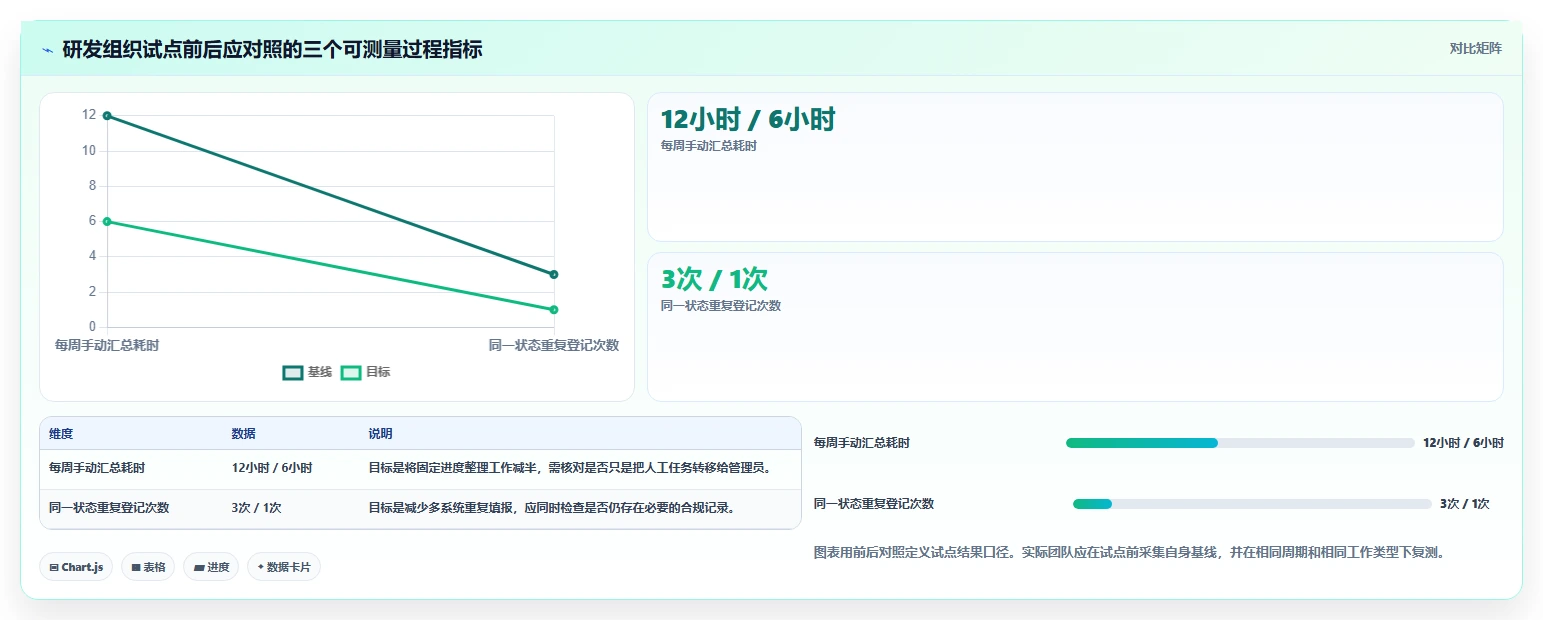Click the 每周手动汇总耗时 caption in first data card

tap(709, 146)
